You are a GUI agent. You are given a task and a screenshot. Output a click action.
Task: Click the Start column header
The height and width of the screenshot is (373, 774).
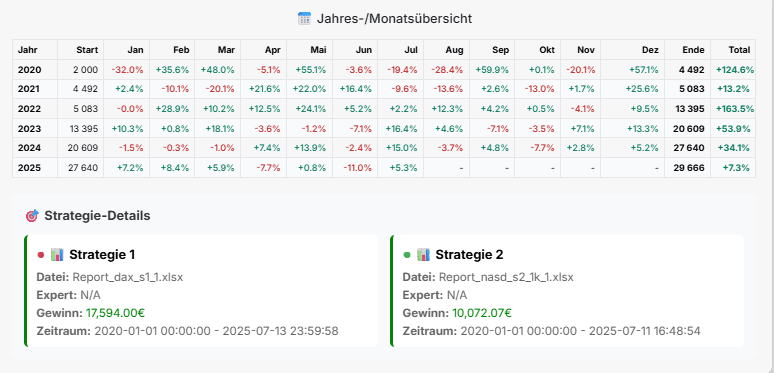point(87,50)
